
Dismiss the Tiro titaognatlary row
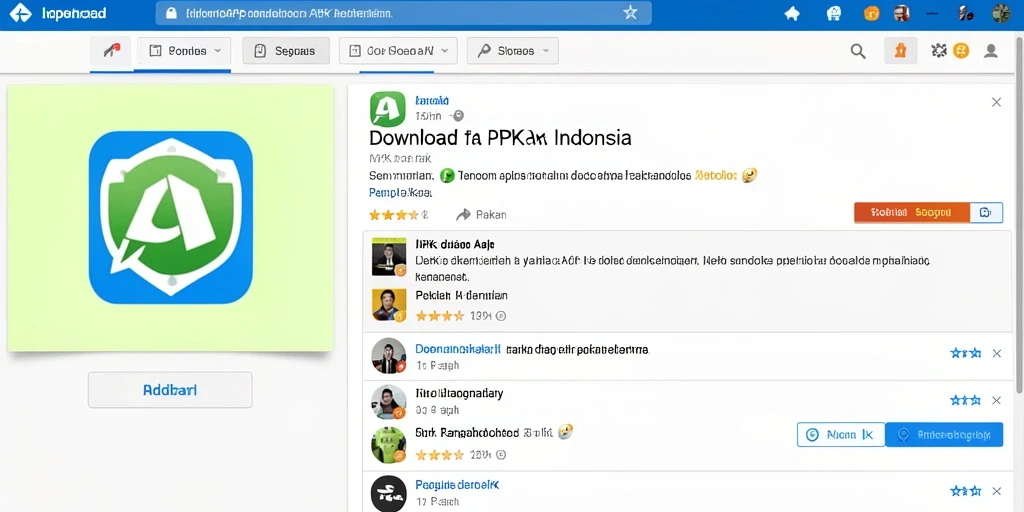coord(997,400)
